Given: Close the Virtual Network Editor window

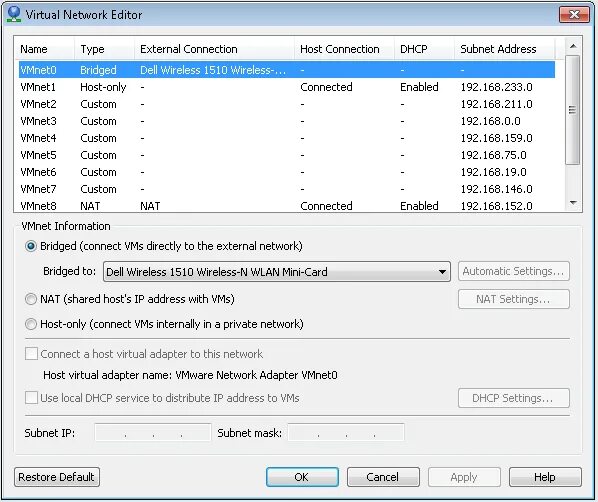Looking at the screenshot, I should (574, 14).
